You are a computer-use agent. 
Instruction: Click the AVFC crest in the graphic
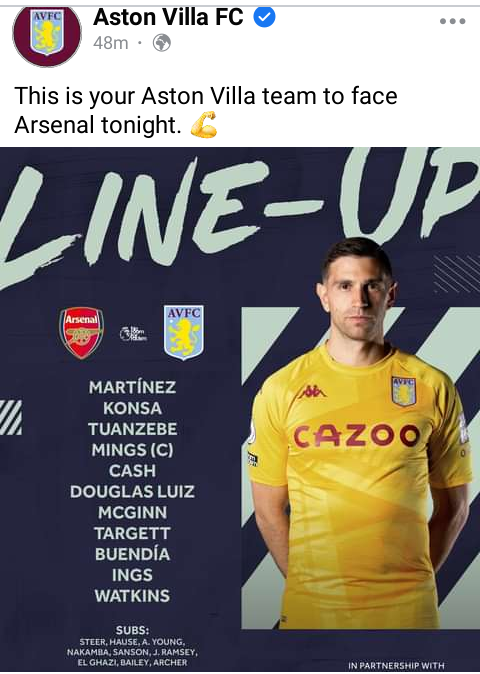coord(184,332)
